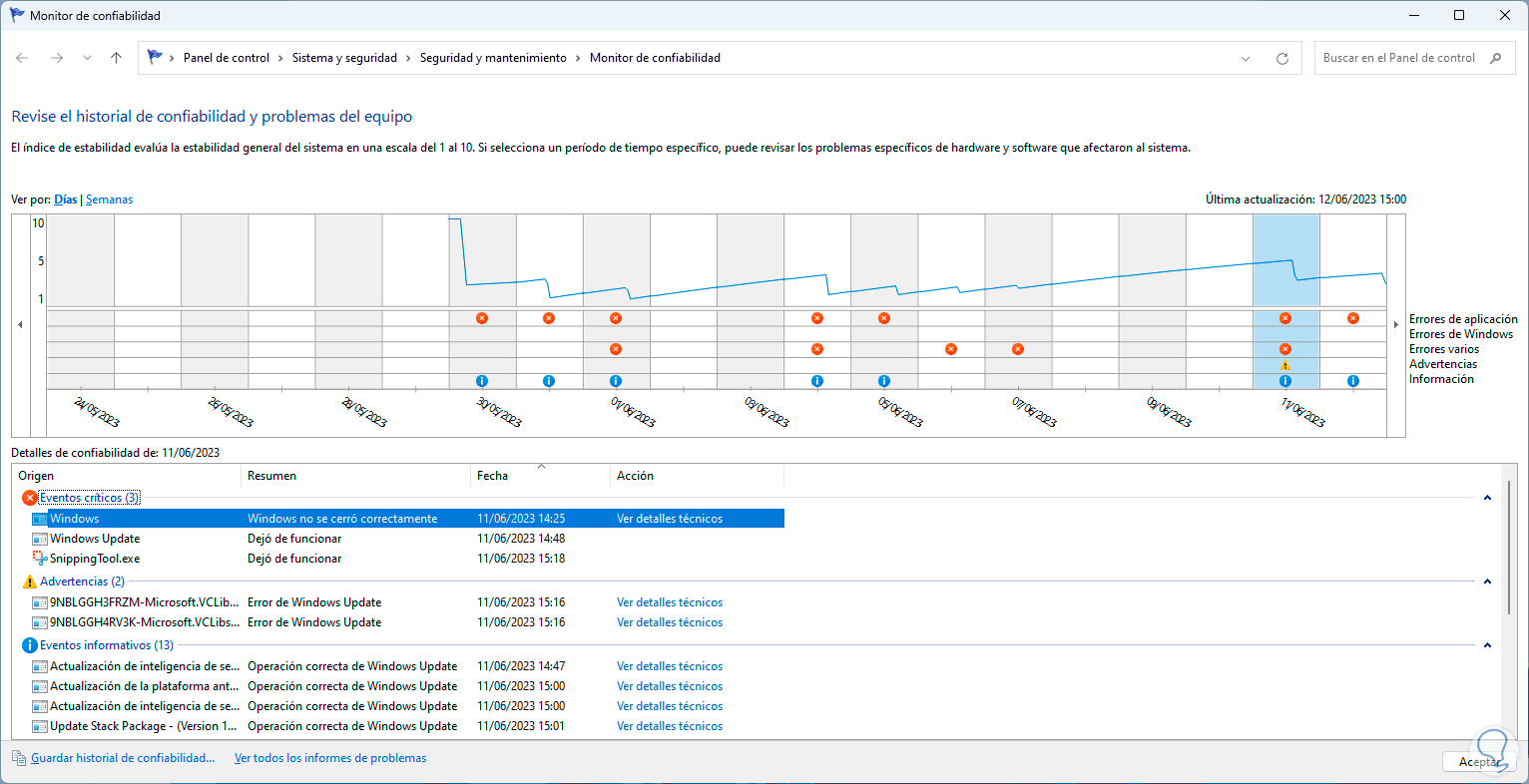
Task: Click in the Buscar en el Panel de control field
Action: pos(1397,58)
